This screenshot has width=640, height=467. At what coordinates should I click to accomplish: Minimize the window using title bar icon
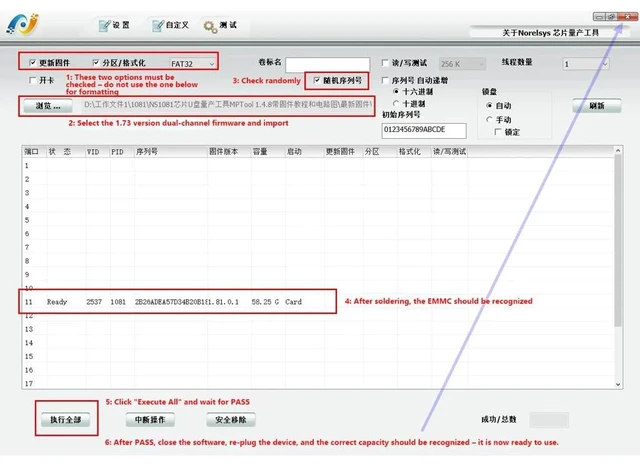(599, 17)
